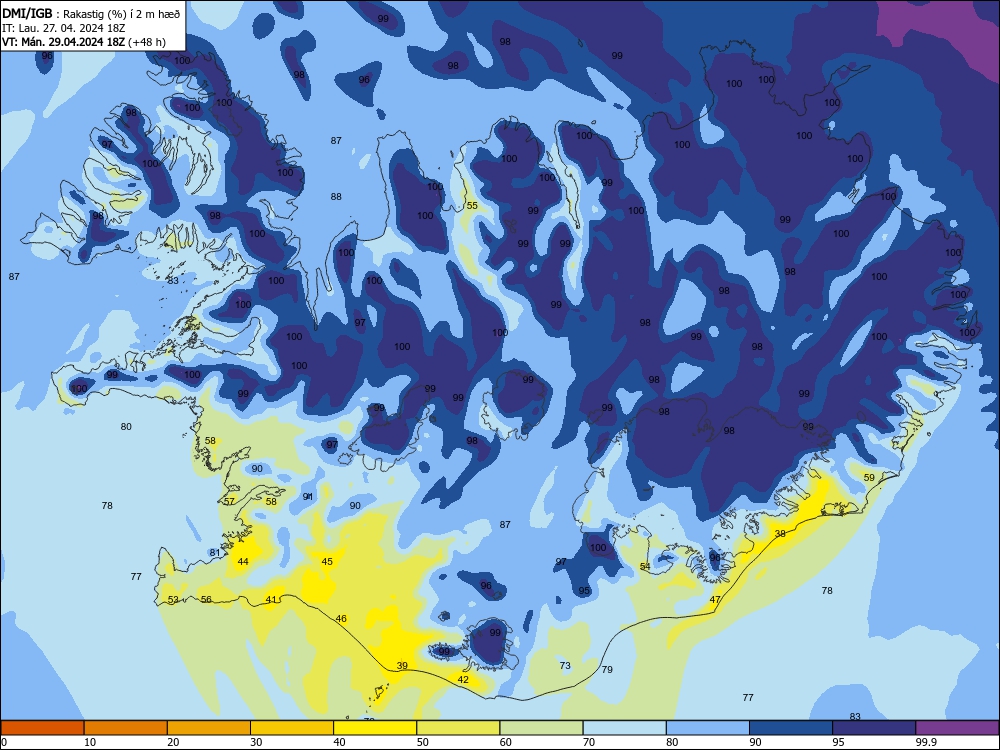Image resolution: width=1000 pixels, height=750 pixels.
Task: Click the humidity value '88' on the map
Action: point(336,196)
